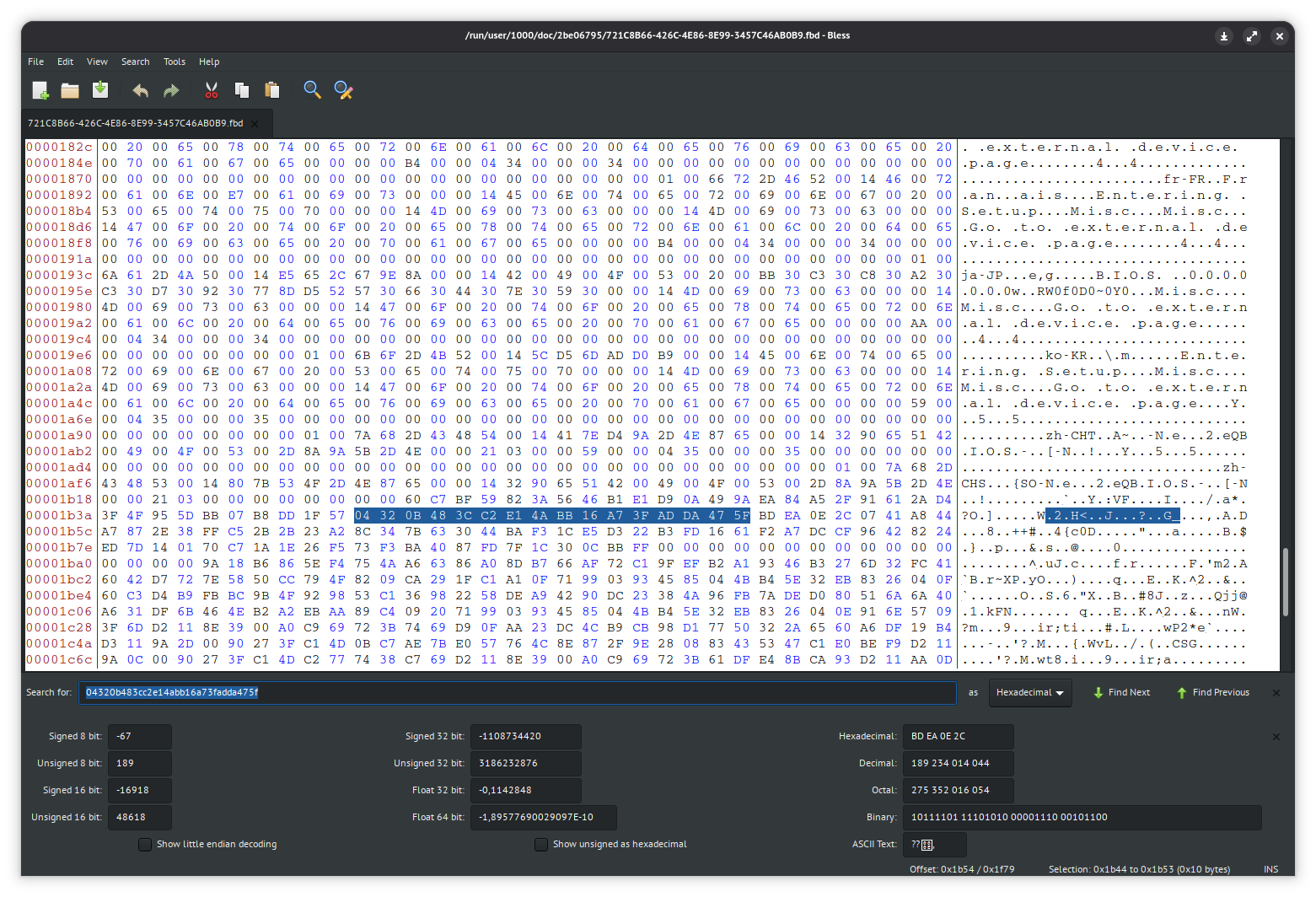Click the Paste clipboard icon
The image size is (1316, 897).
(x=272, y=90)
